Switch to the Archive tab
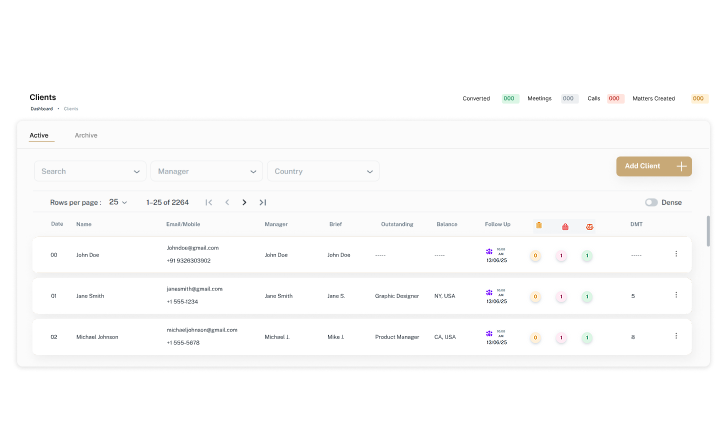Screen dimensions: 727x448 tap(86, 135)
